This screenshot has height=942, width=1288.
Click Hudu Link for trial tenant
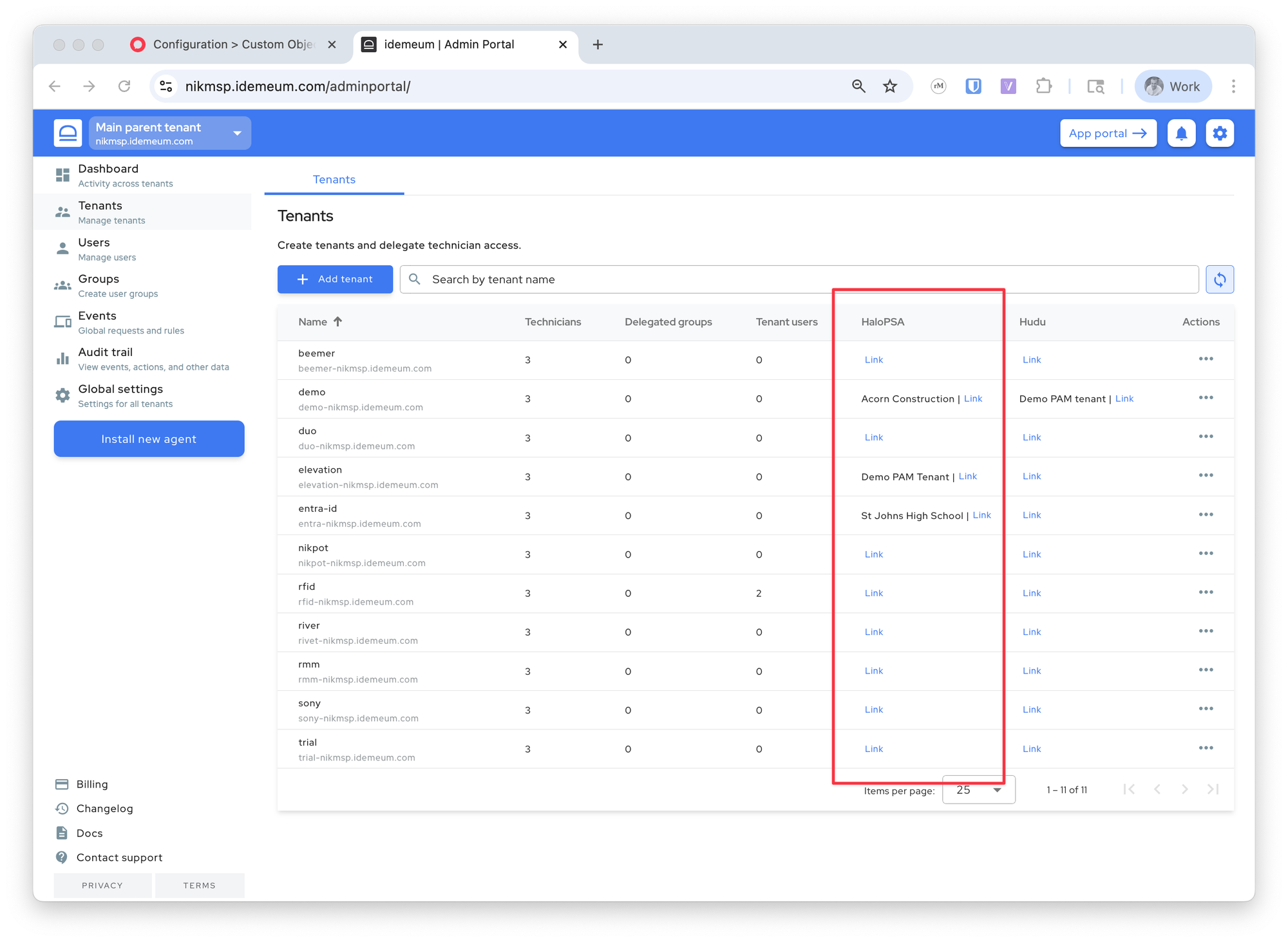[1031, 749]
